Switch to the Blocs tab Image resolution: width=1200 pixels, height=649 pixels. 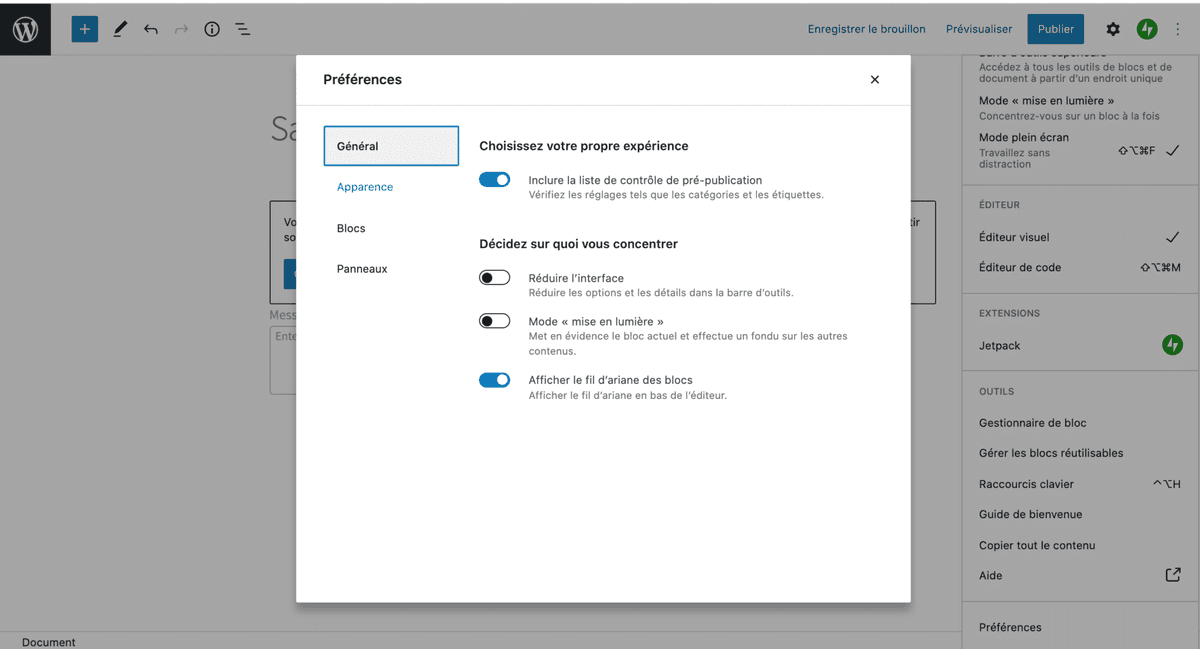click(x=351, y=228)
